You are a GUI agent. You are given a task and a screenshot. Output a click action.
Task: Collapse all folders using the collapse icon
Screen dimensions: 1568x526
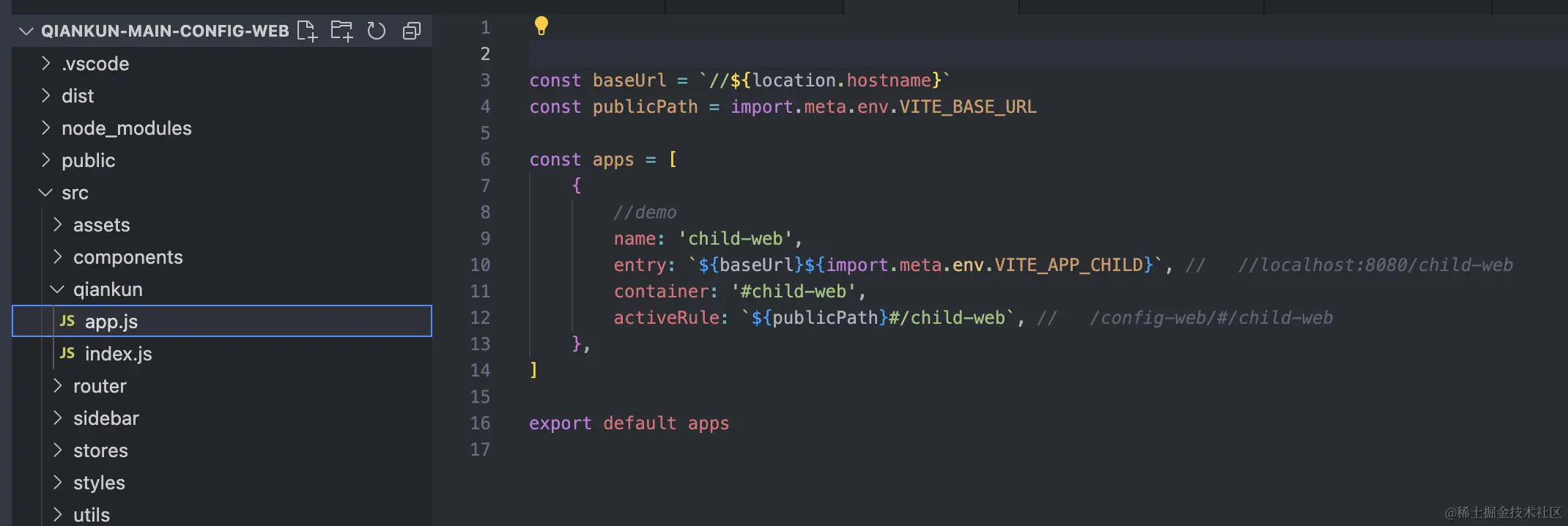click(x=412, y=31)
